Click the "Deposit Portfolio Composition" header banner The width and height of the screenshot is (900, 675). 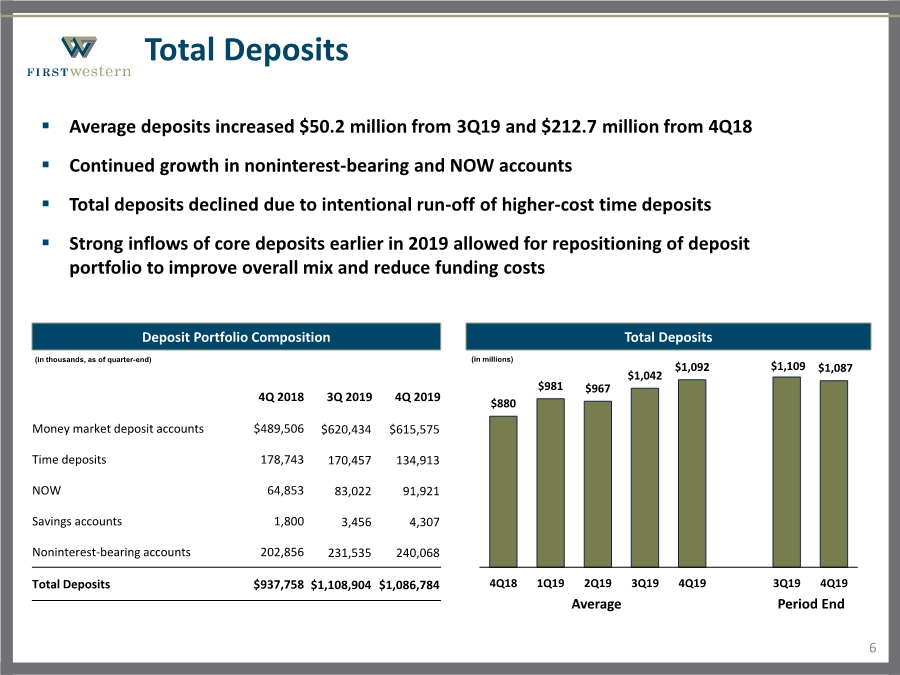point(236,337)
